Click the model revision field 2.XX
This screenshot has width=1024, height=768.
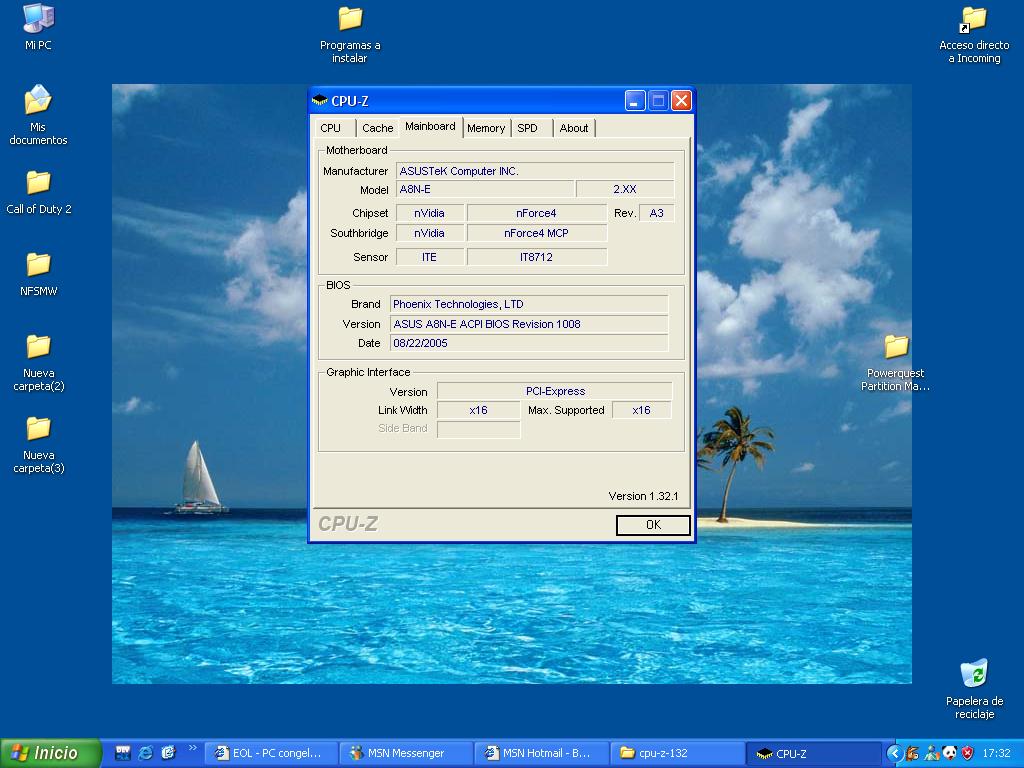625,189
